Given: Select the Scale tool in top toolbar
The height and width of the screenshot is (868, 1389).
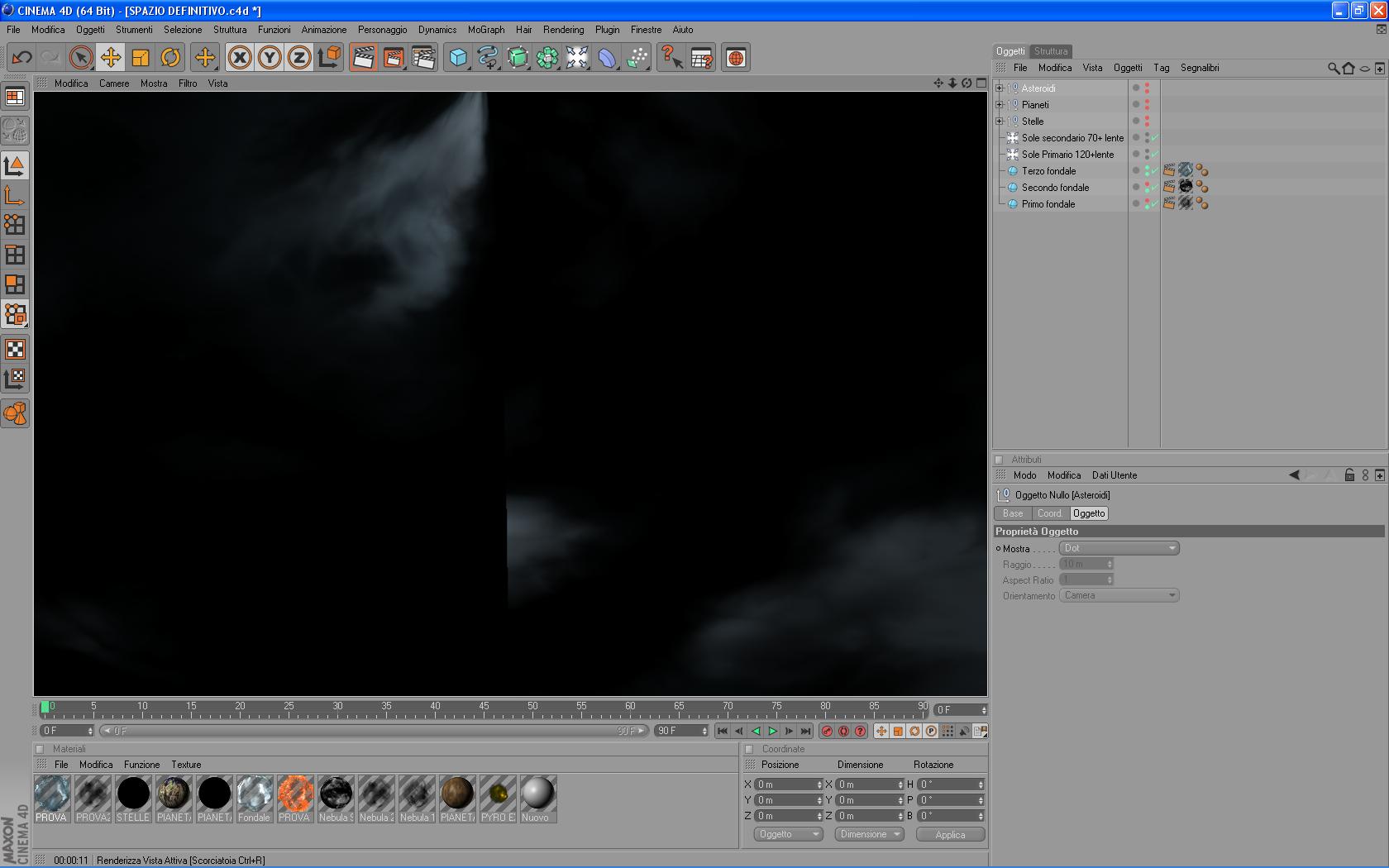Looking at the screenshot, I should pyautogui.click(x=141, y=57).
